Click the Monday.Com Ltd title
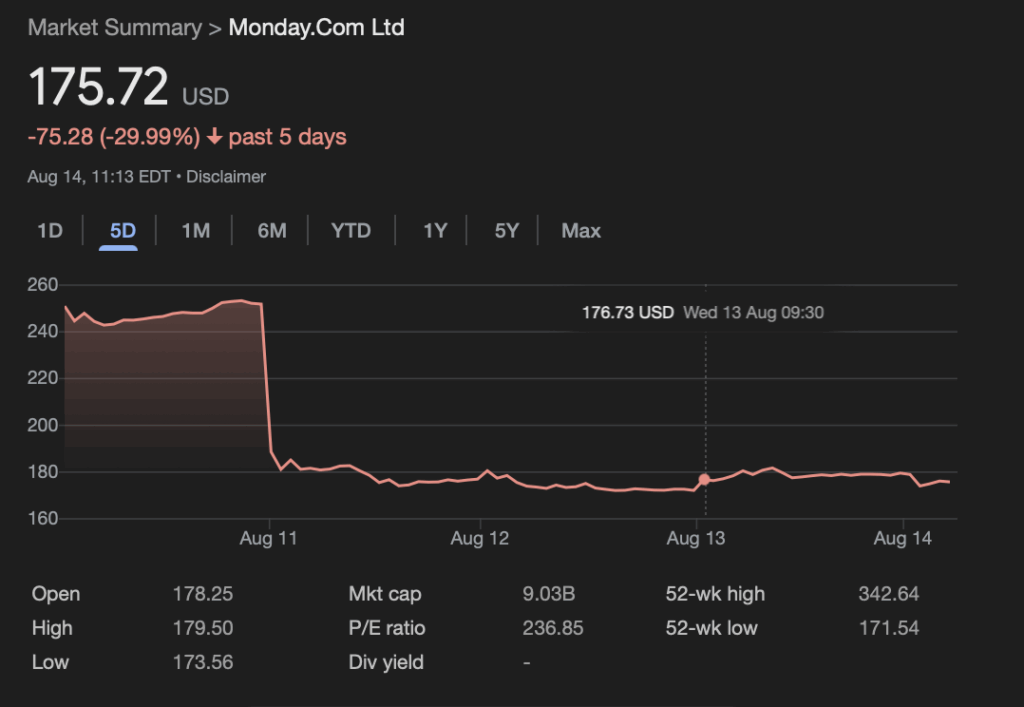Image resolution: width=1024 pixels, height=707 pixels. point(316,27)
